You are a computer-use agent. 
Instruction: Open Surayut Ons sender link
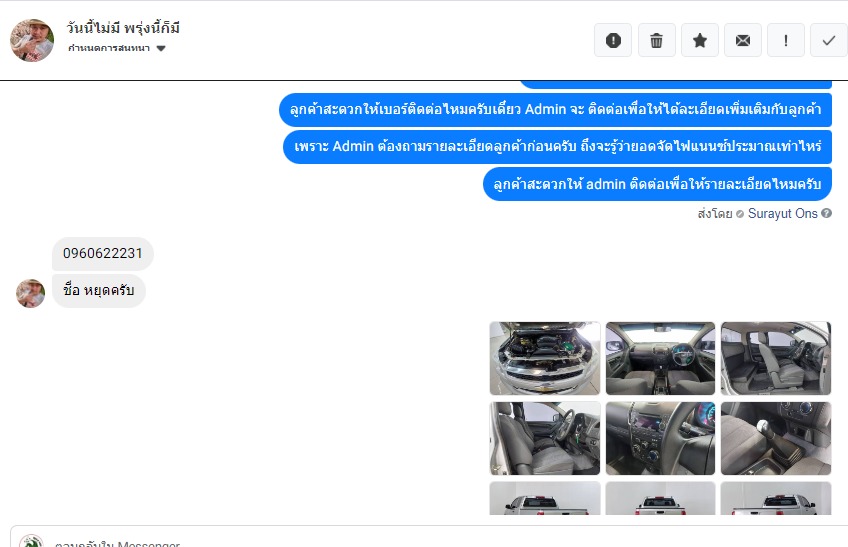(783, 214)
